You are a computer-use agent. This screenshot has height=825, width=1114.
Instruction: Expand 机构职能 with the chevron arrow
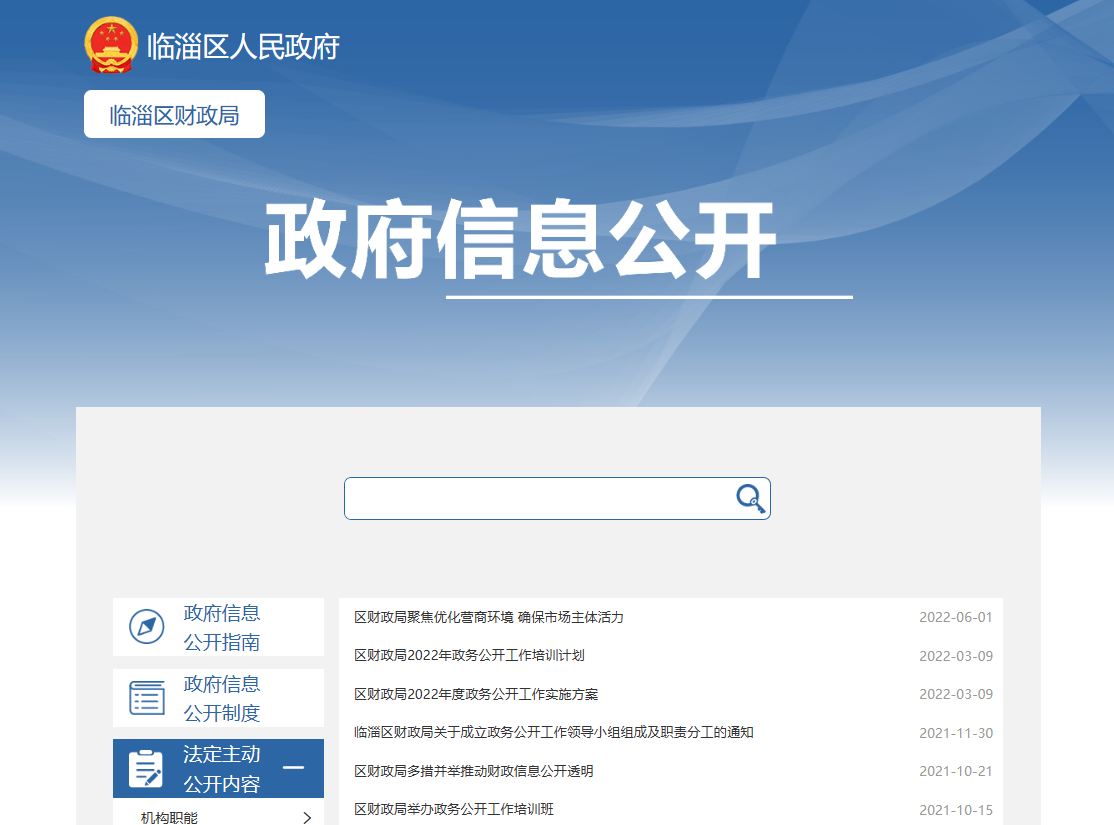click(x=307, y=818)
